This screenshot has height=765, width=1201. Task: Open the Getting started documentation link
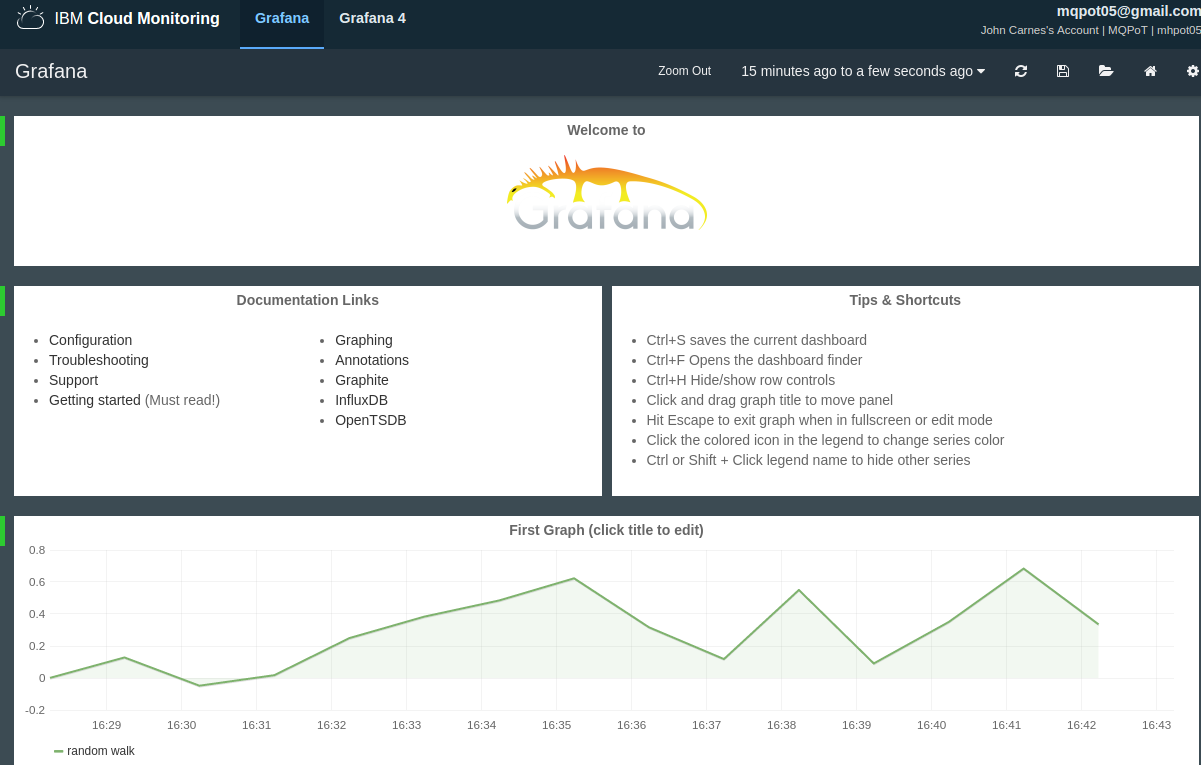click(95, 400)
